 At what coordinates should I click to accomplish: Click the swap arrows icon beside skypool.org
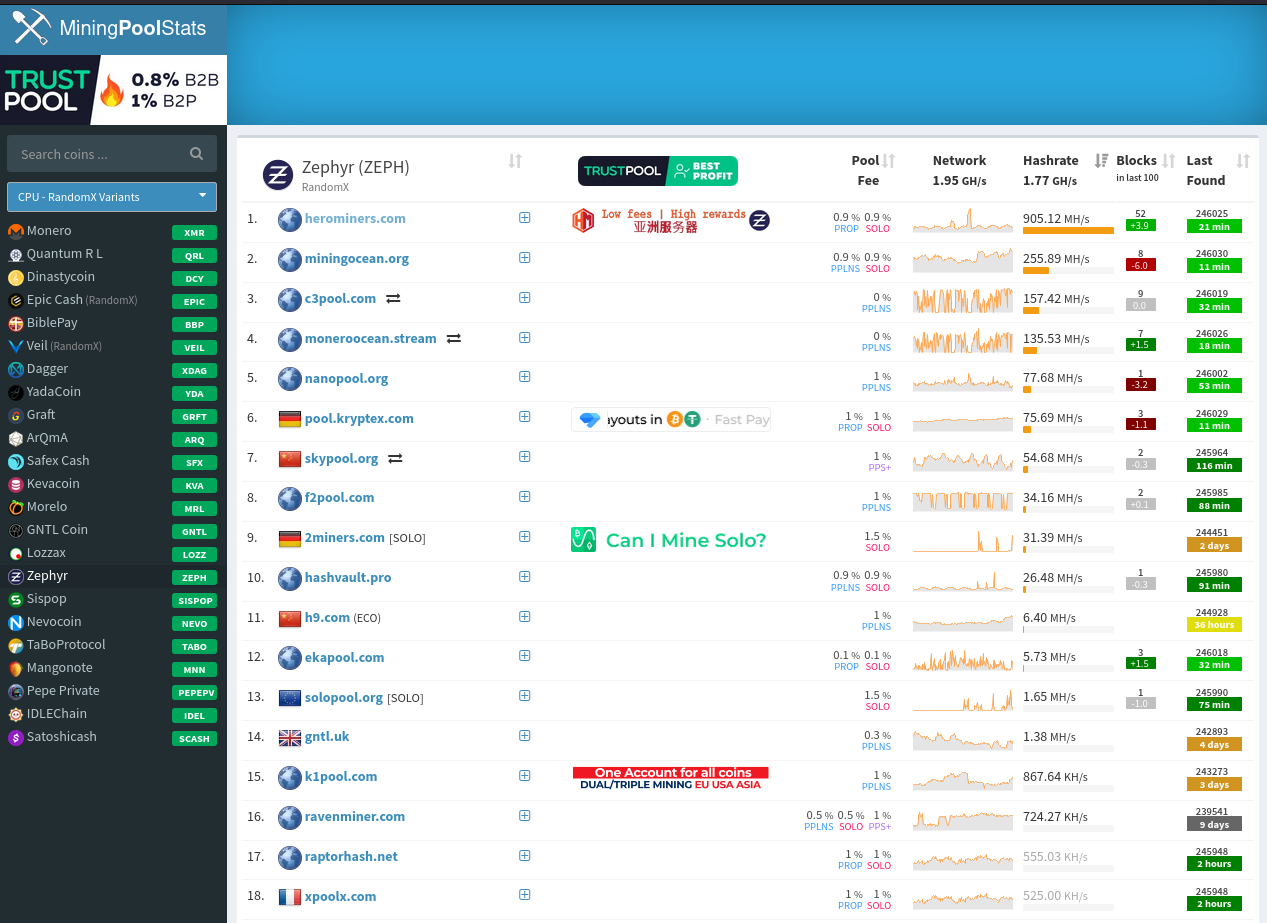[x=395, y=459]
